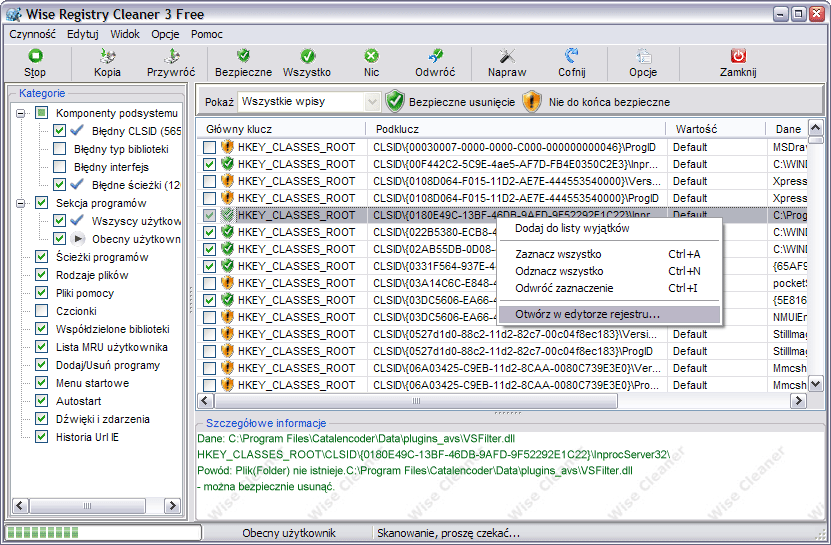Click the green shield of the CLSID{00F442C2 row
Image resolution: width=831 pixels, height=545 pixels.
coord(227,164)
